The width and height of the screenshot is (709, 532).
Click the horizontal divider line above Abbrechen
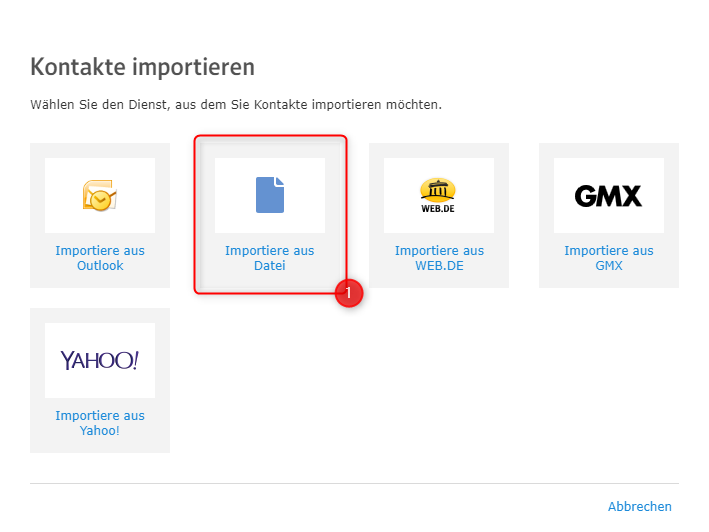(354, 484)
